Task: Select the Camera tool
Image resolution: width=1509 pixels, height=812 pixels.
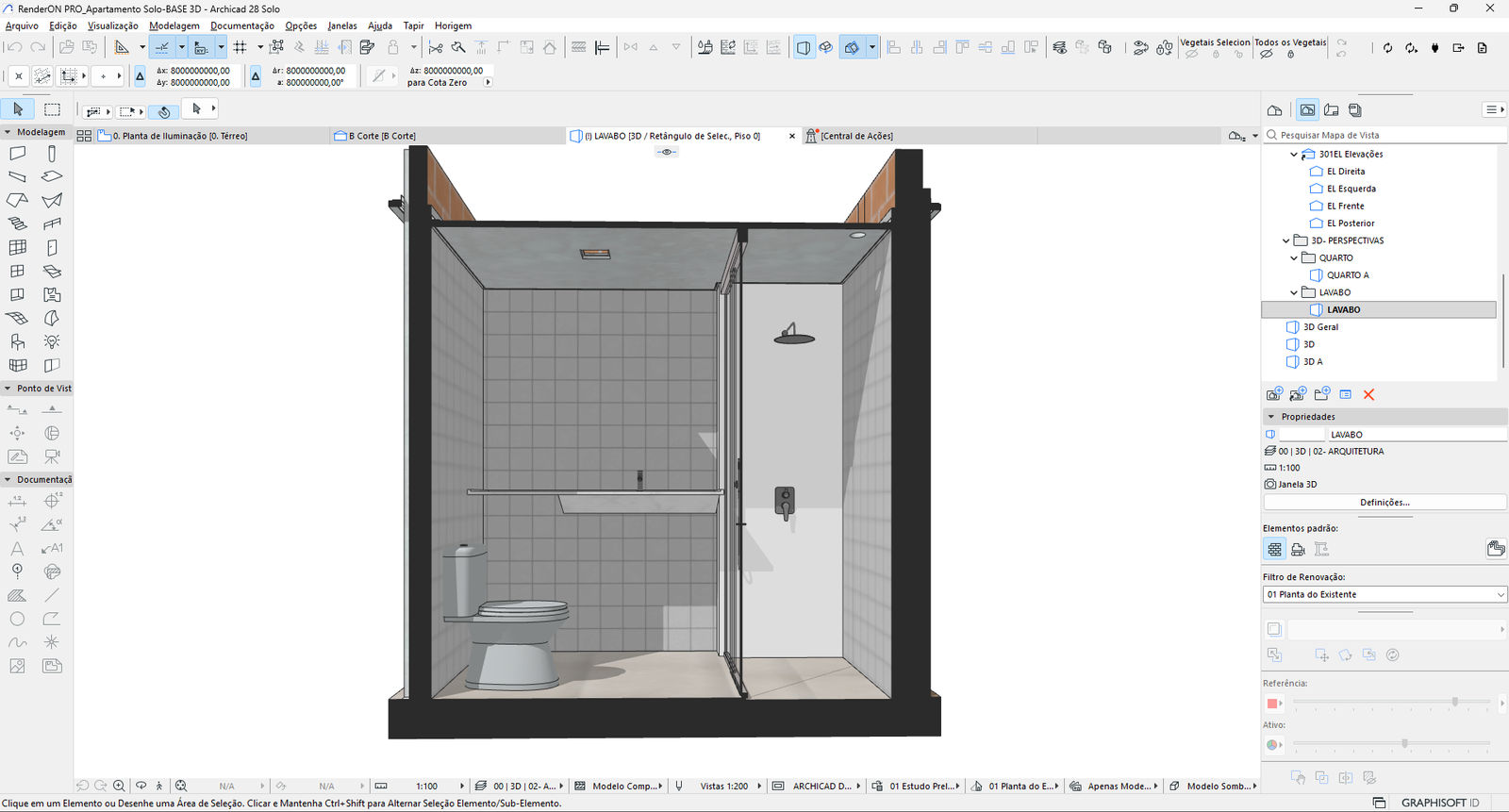Action: [52, 456]
